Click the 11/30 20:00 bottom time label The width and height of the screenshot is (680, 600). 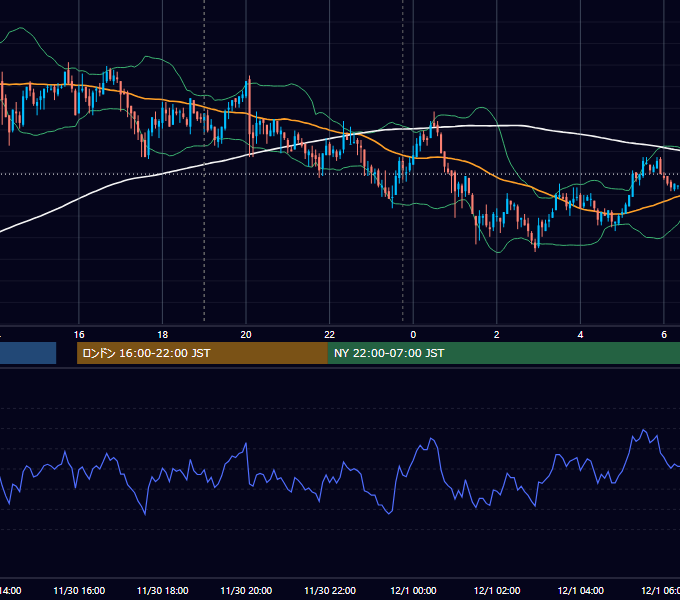pyautogui.click(x=246, y=591)
